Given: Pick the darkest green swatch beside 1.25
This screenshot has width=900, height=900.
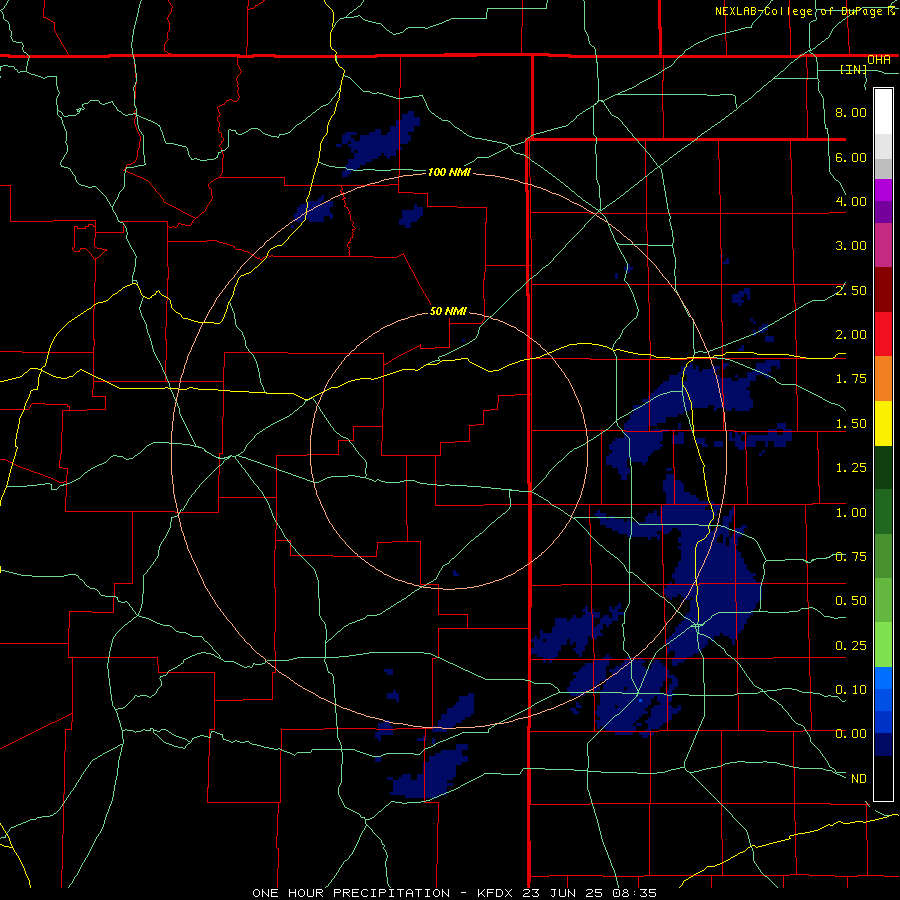Looking at the screenshot, I should coord(883,467).
